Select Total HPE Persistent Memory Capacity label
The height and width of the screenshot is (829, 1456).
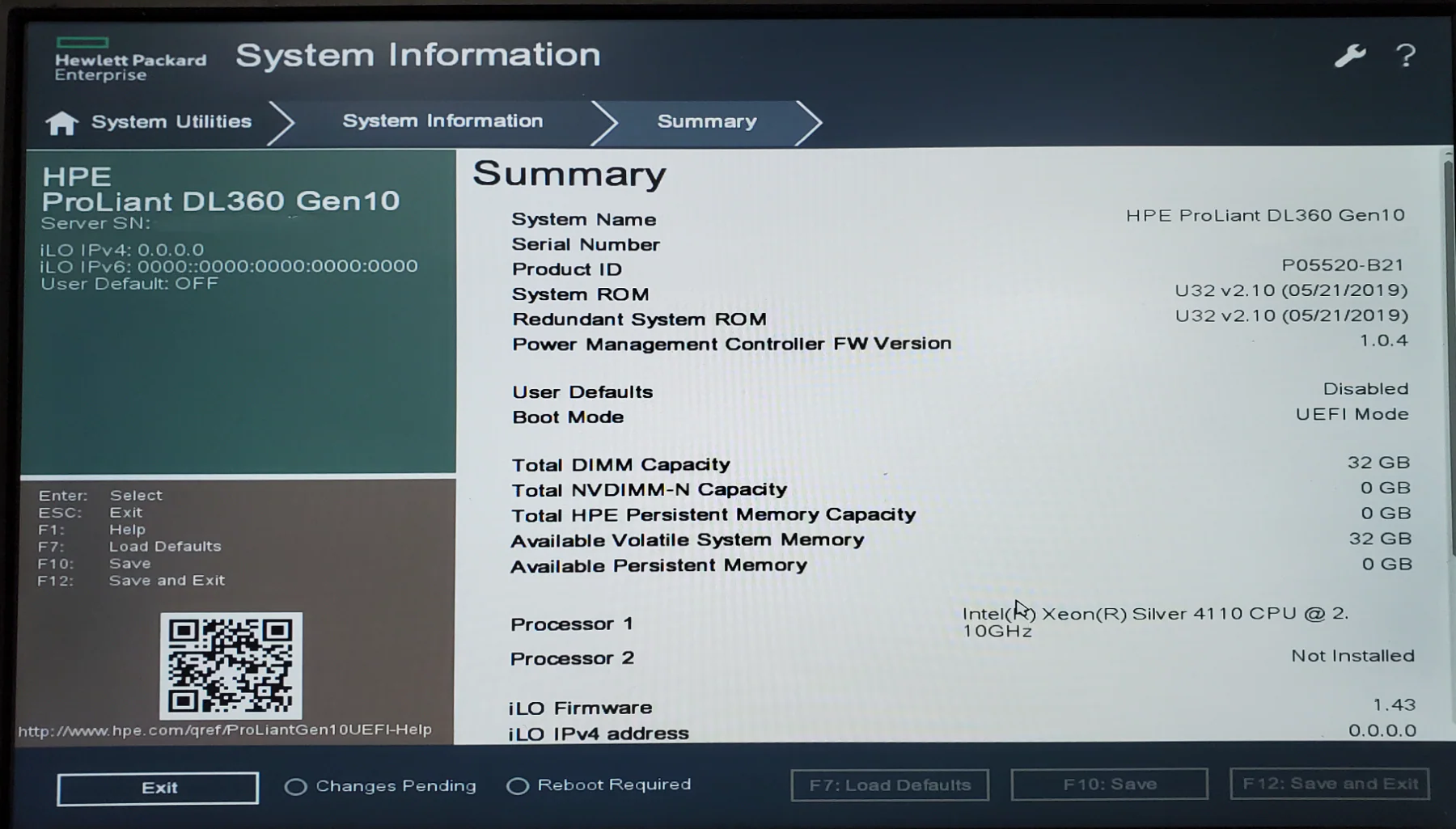(713, 515)
